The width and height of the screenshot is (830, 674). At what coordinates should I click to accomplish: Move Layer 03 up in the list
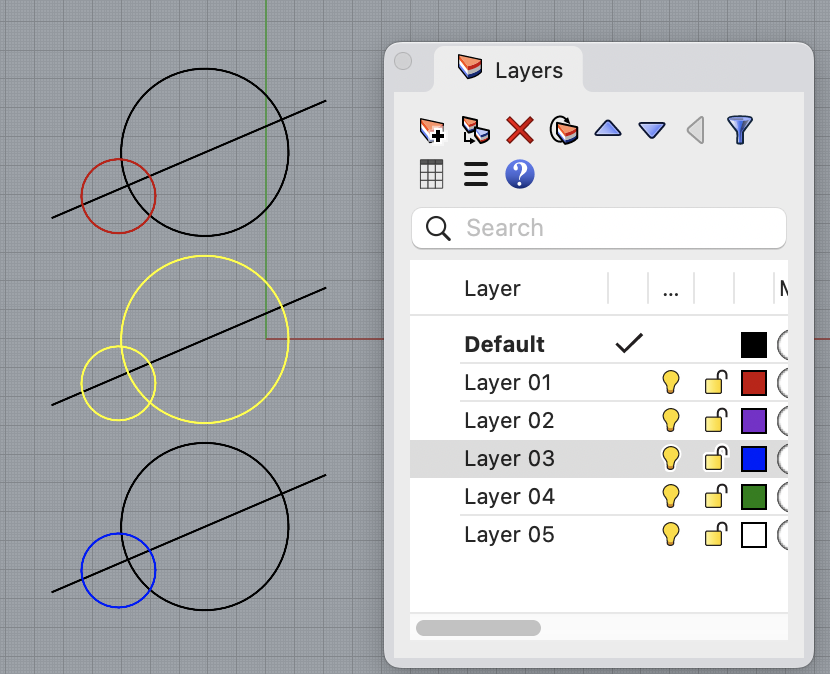[607, 130]
